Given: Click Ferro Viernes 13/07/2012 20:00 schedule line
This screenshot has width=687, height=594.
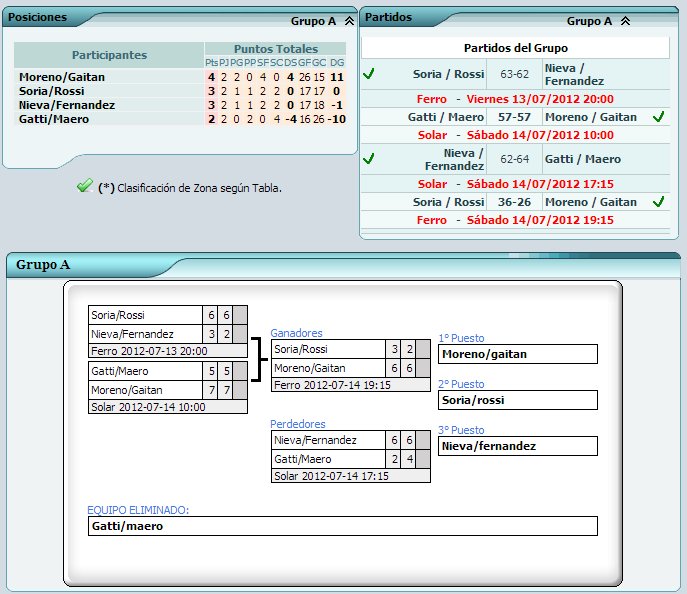Looking at the screenshot, I should [x=515, y=99].
